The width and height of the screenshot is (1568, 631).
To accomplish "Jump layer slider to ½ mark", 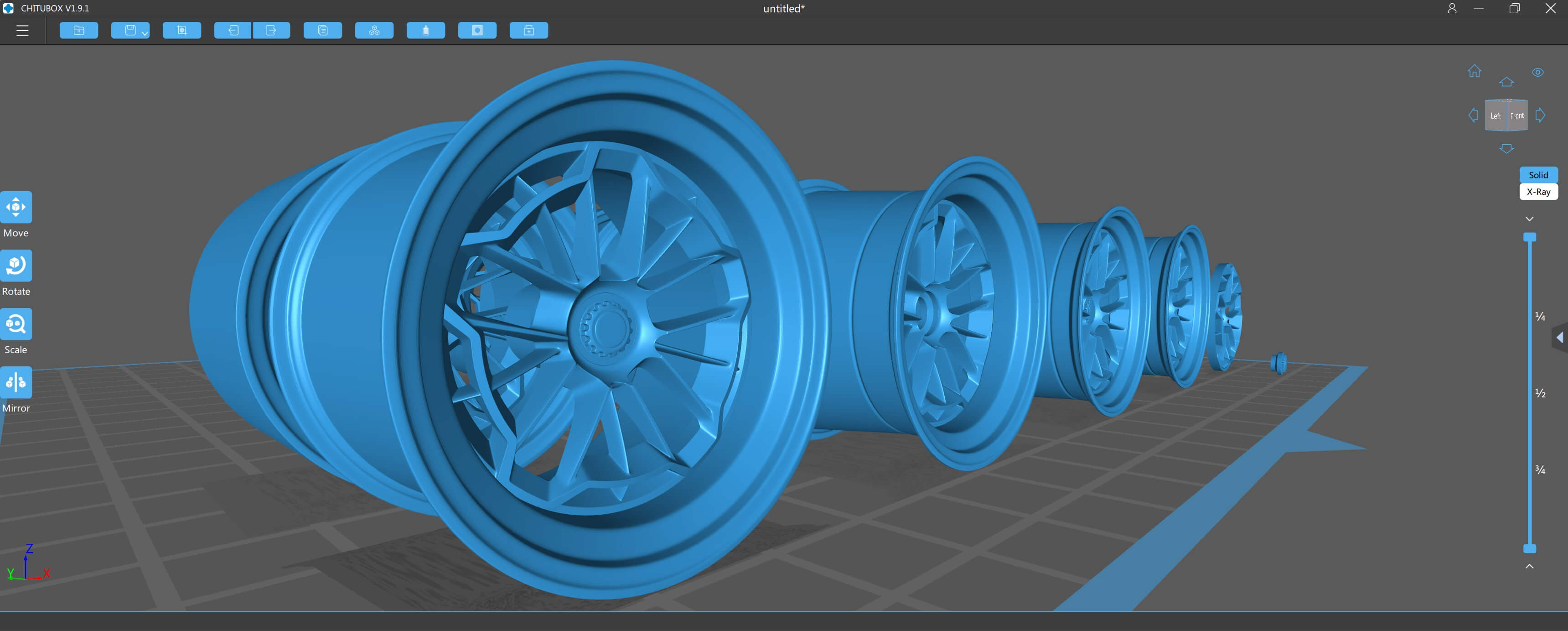I will click(x=1539, y=393).
